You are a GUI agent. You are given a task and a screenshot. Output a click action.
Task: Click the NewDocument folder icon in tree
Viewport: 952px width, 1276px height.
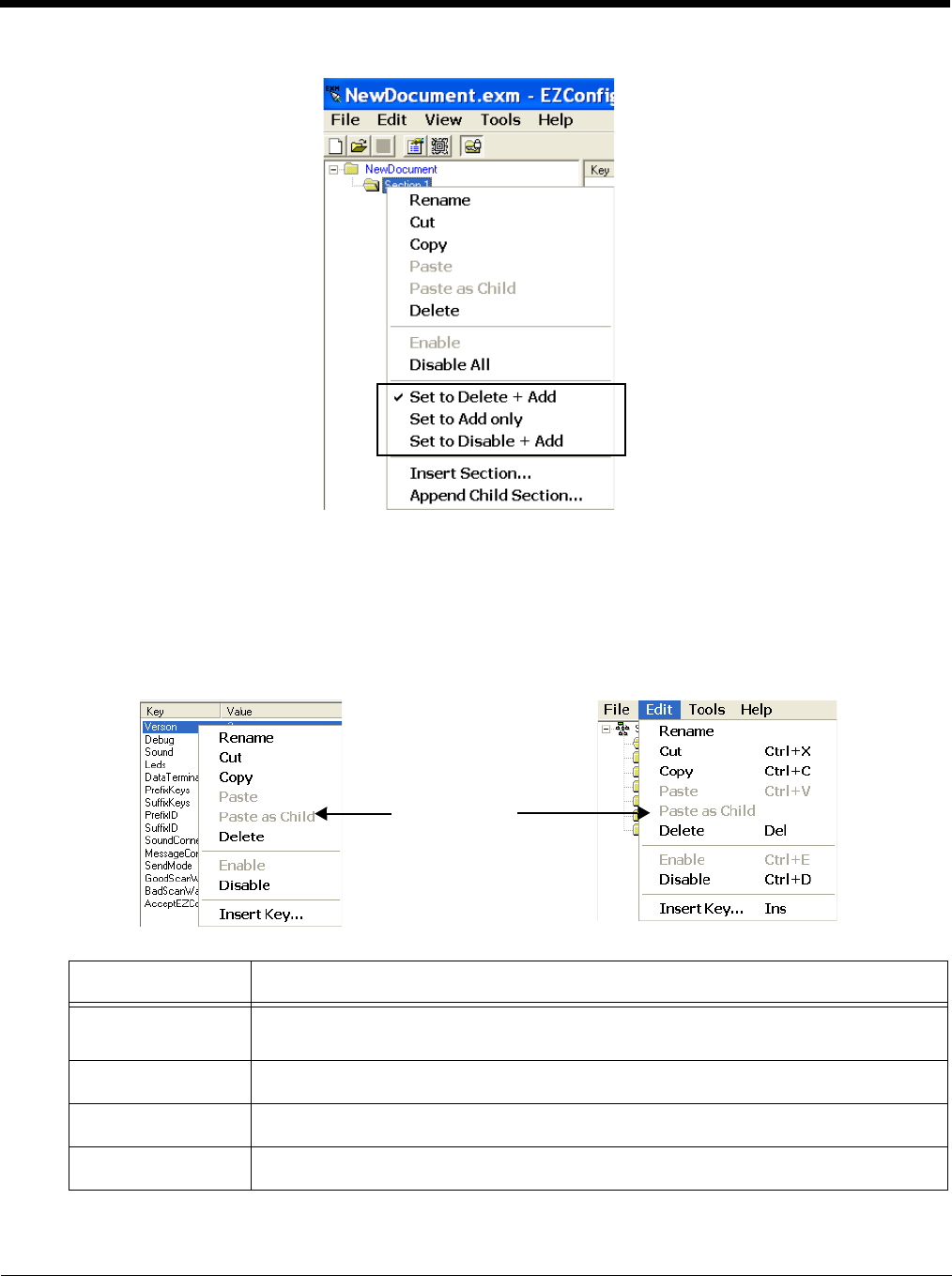click(x=352, y=169)
